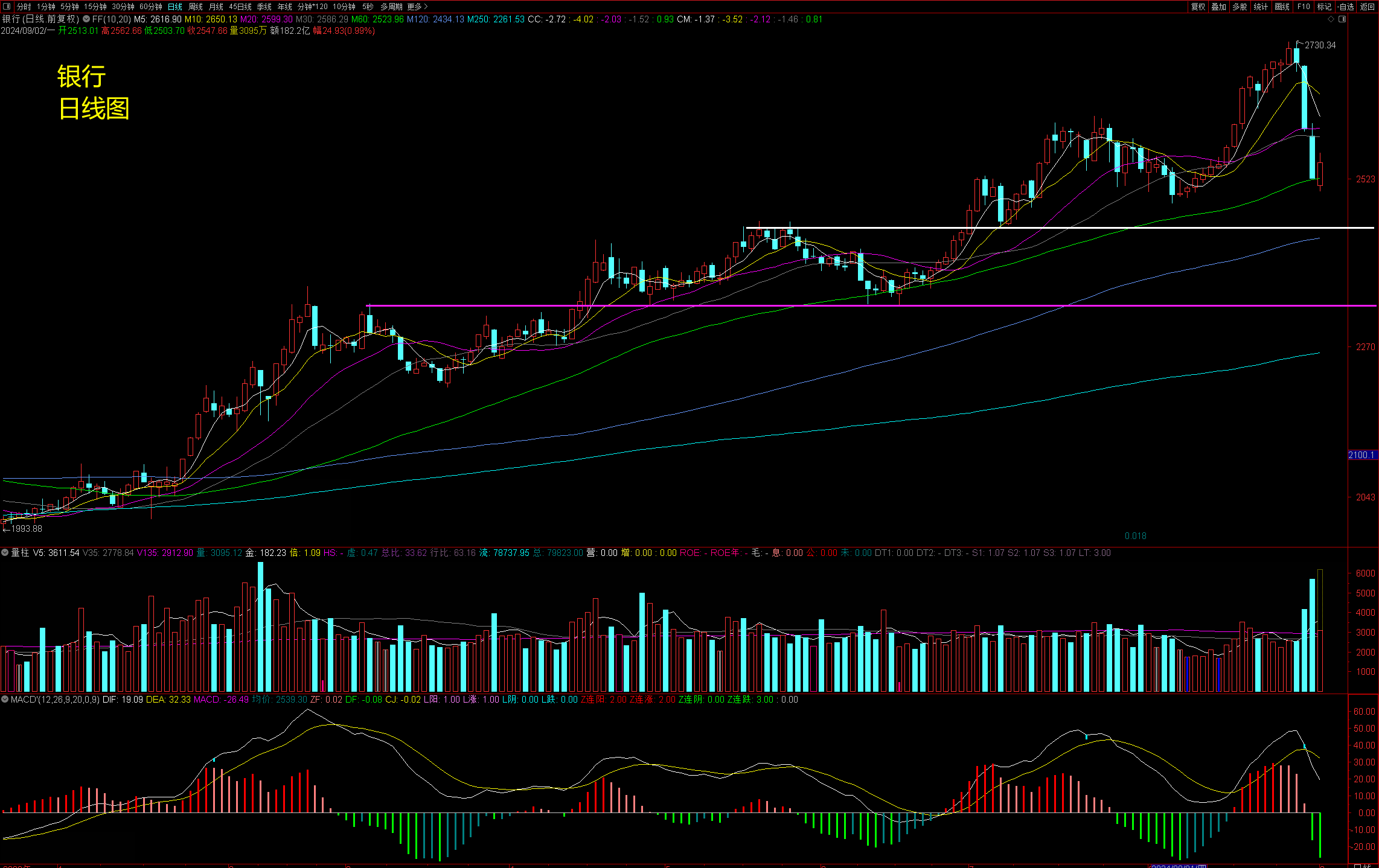Click the M10: 2650.13 moving average value
Screen dimensions: 1379x868
211,19
